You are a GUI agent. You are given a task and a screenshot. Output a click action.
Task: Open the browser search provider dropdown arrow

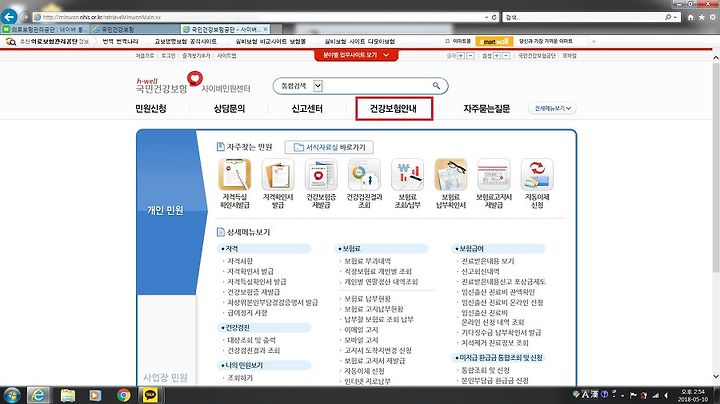[675, 17]
